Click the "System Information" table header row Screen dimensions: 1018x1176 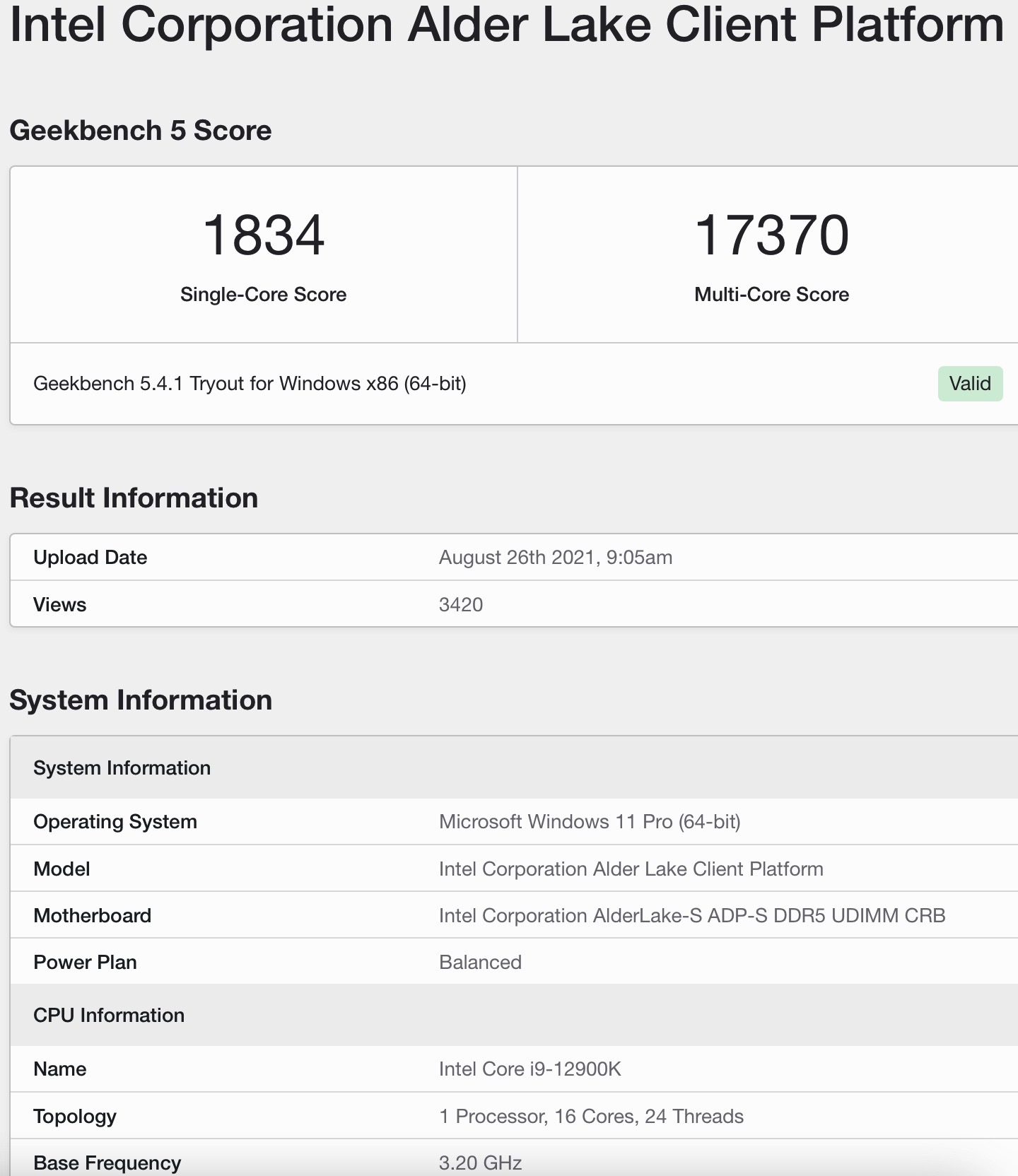pos(514,768)
